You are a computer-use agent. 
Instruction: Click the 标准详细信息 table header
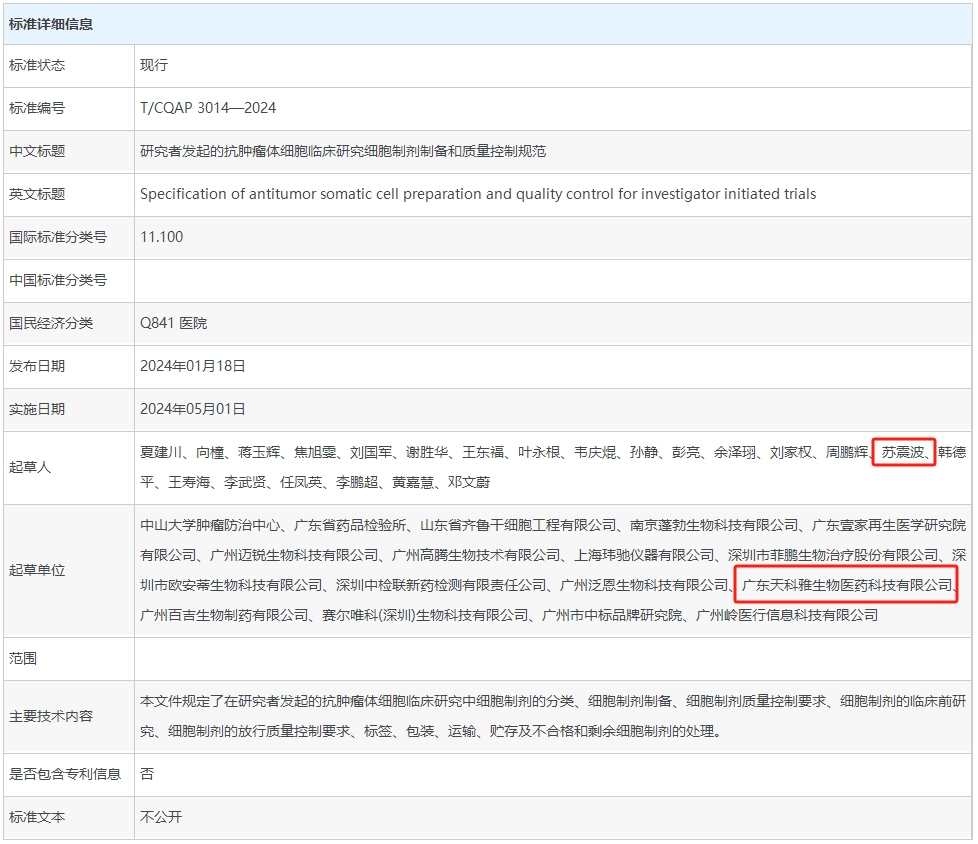(51, 24)
